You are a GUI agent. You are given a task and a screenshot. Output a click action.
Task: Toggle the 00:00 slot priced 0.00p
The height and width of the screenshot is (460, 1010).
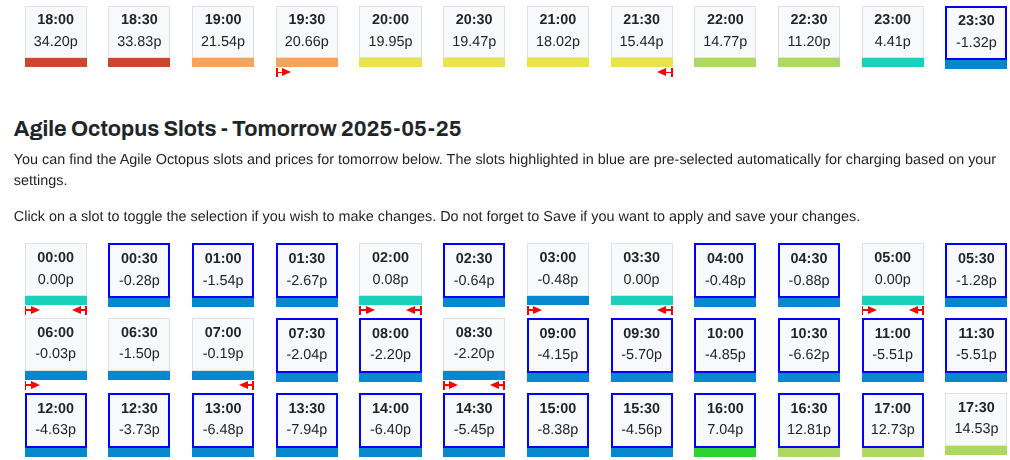[x=55, y=269]
